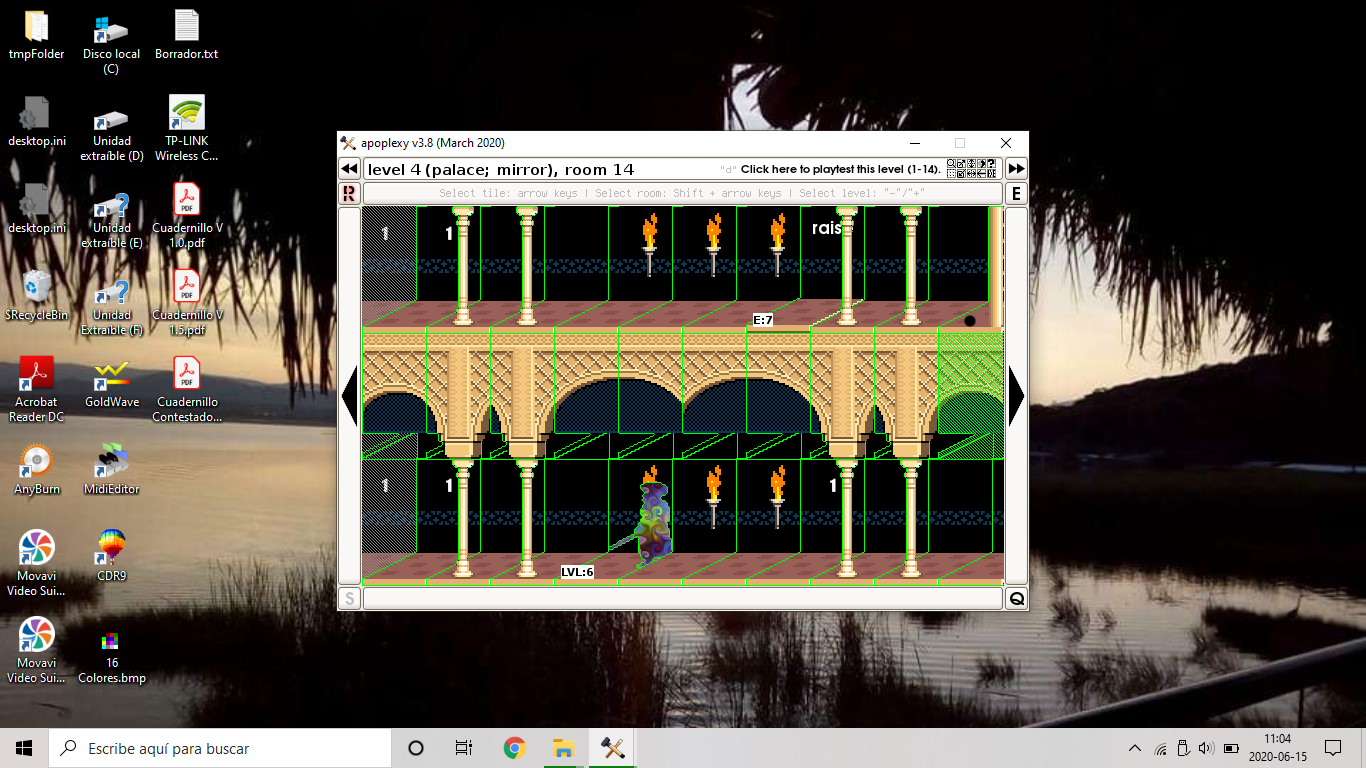Select the E:7 labeled floor tile

pos(763,320)
